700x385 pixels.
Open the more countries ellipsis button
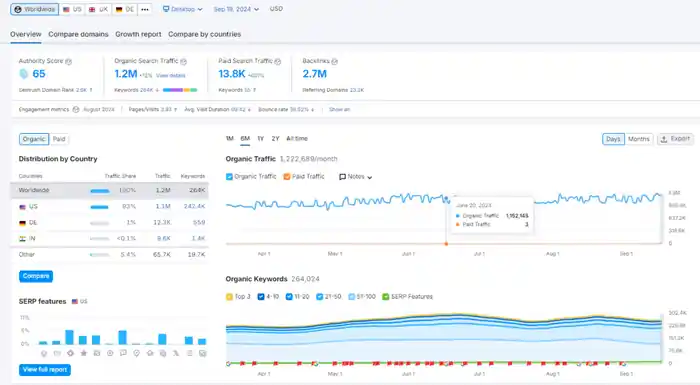[x=145, y=9]
